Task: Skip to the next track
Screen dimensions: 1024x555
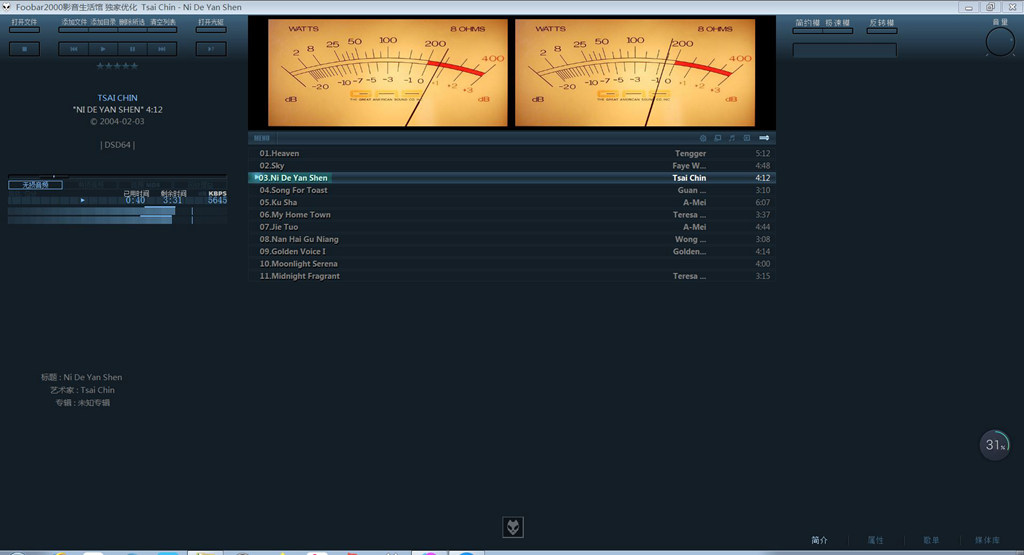Action: point(162,49)
